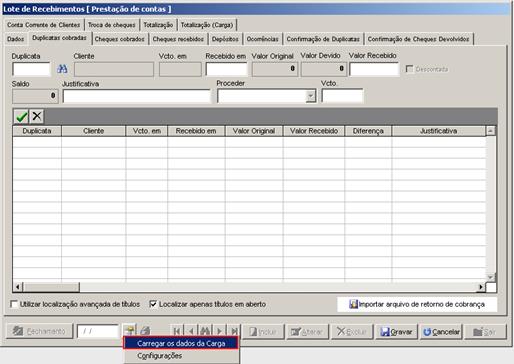Click the Recebido em input field

point(226,69)
